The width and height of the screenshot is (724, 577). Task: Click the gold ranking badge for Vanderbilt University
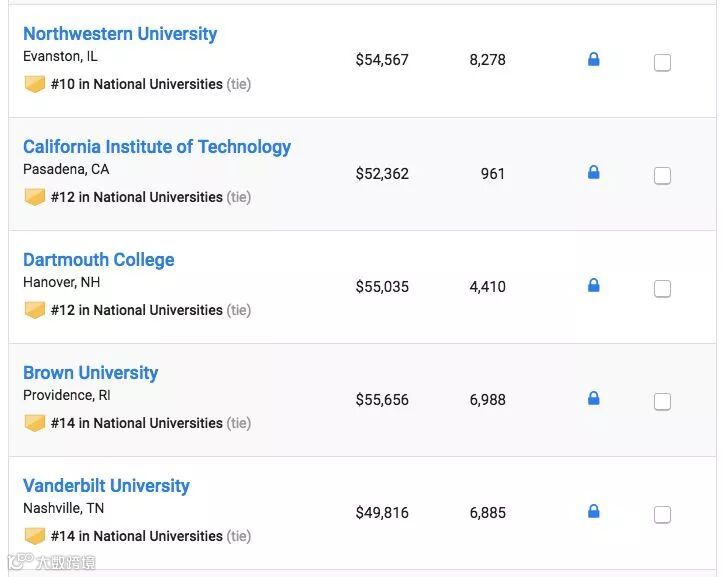point(35,536)
